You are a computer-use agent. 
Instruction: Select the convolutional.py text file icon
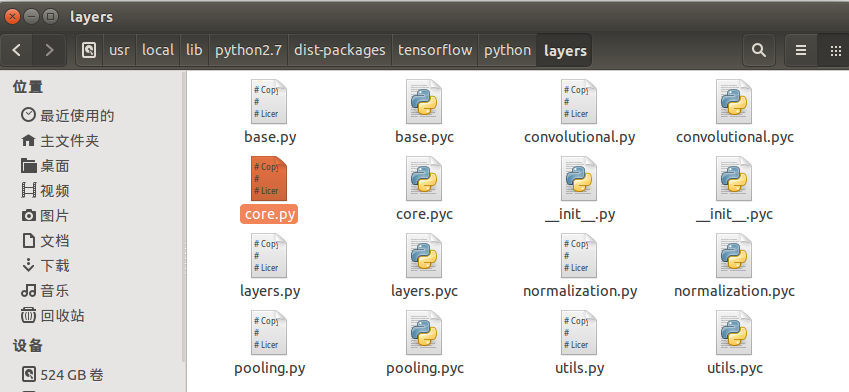579,102
